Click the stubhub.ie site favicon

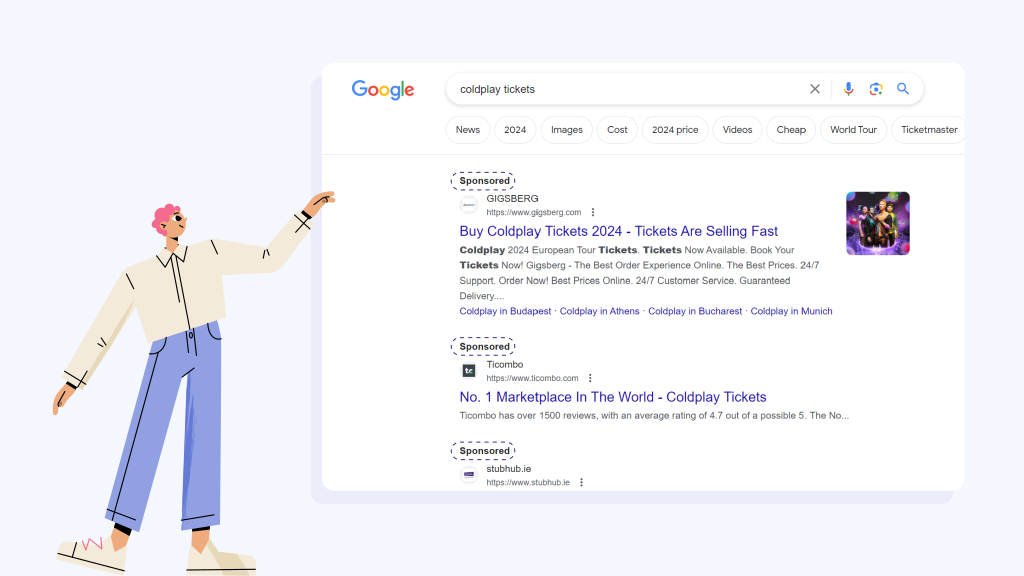coord(468,474)
